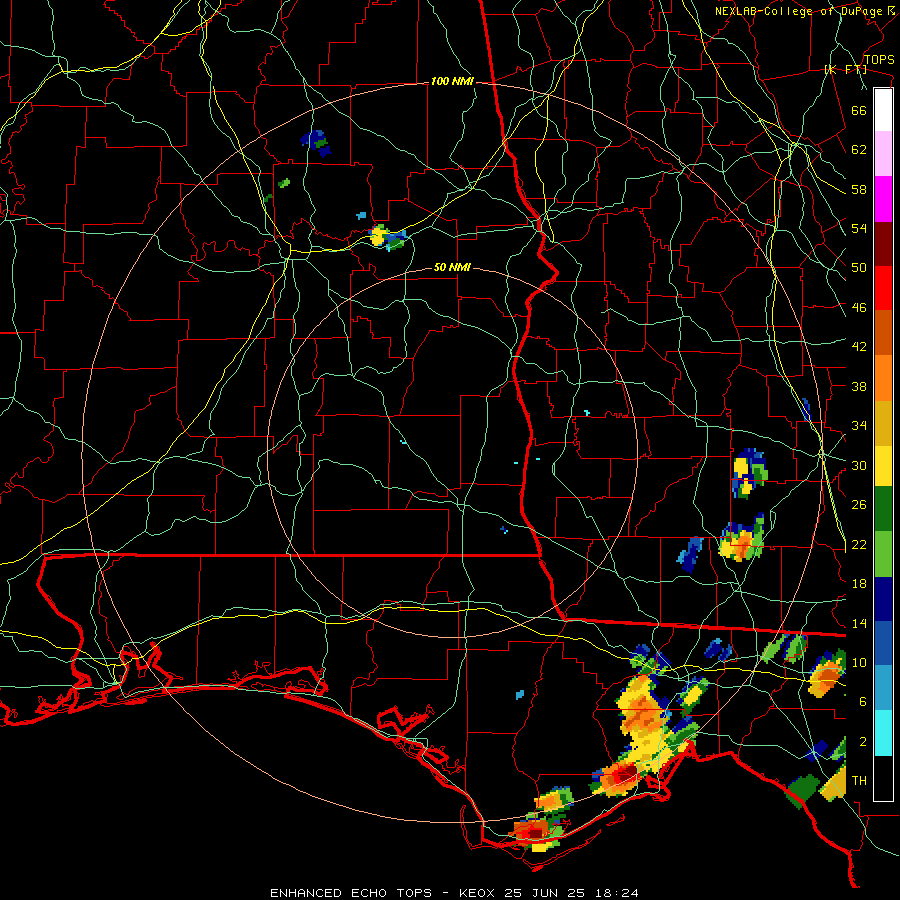
Task: Click the 38 legend value
Action: tap(859, 386)
